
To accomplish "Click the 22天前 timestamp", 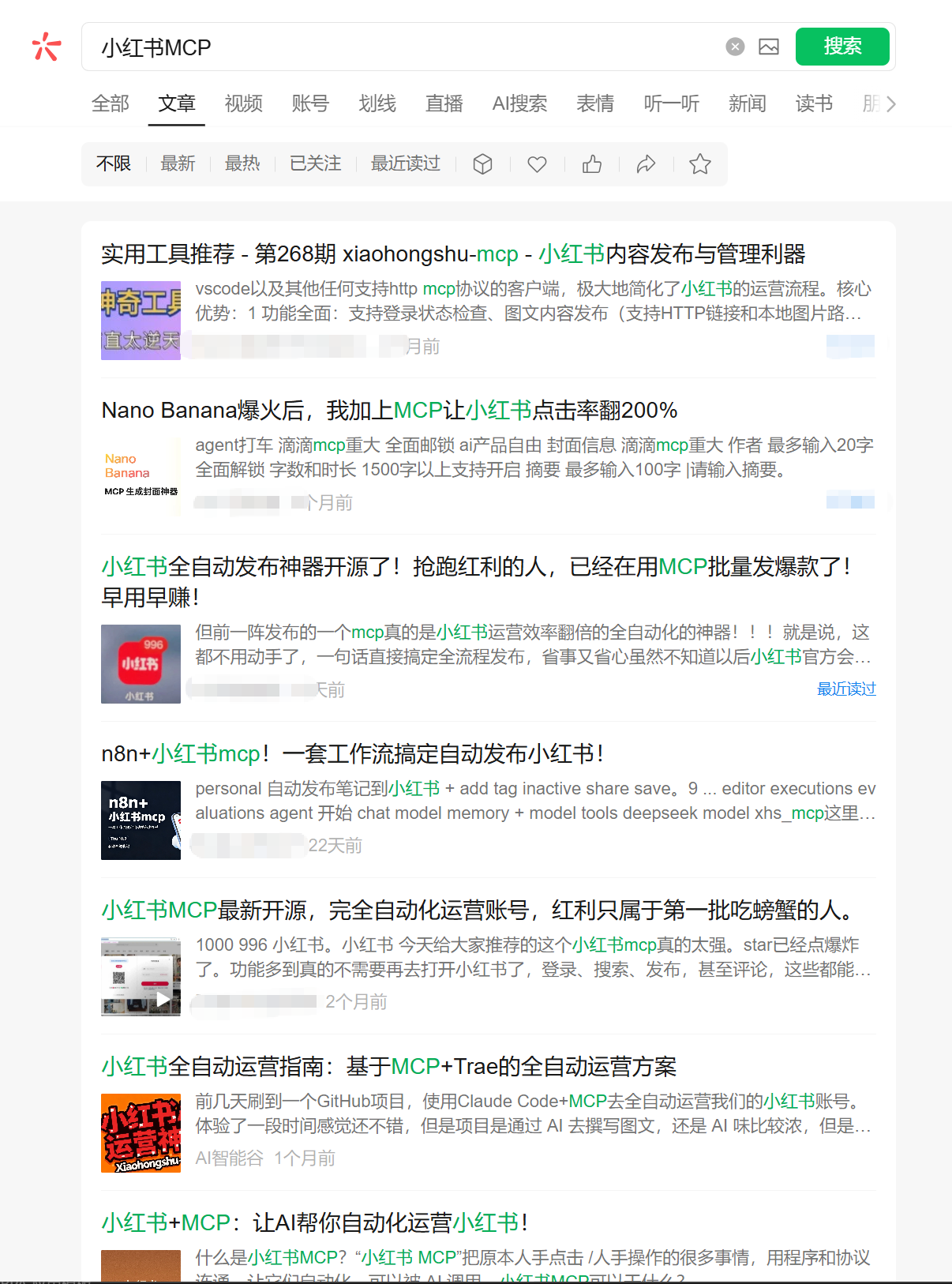I will 335,846.
